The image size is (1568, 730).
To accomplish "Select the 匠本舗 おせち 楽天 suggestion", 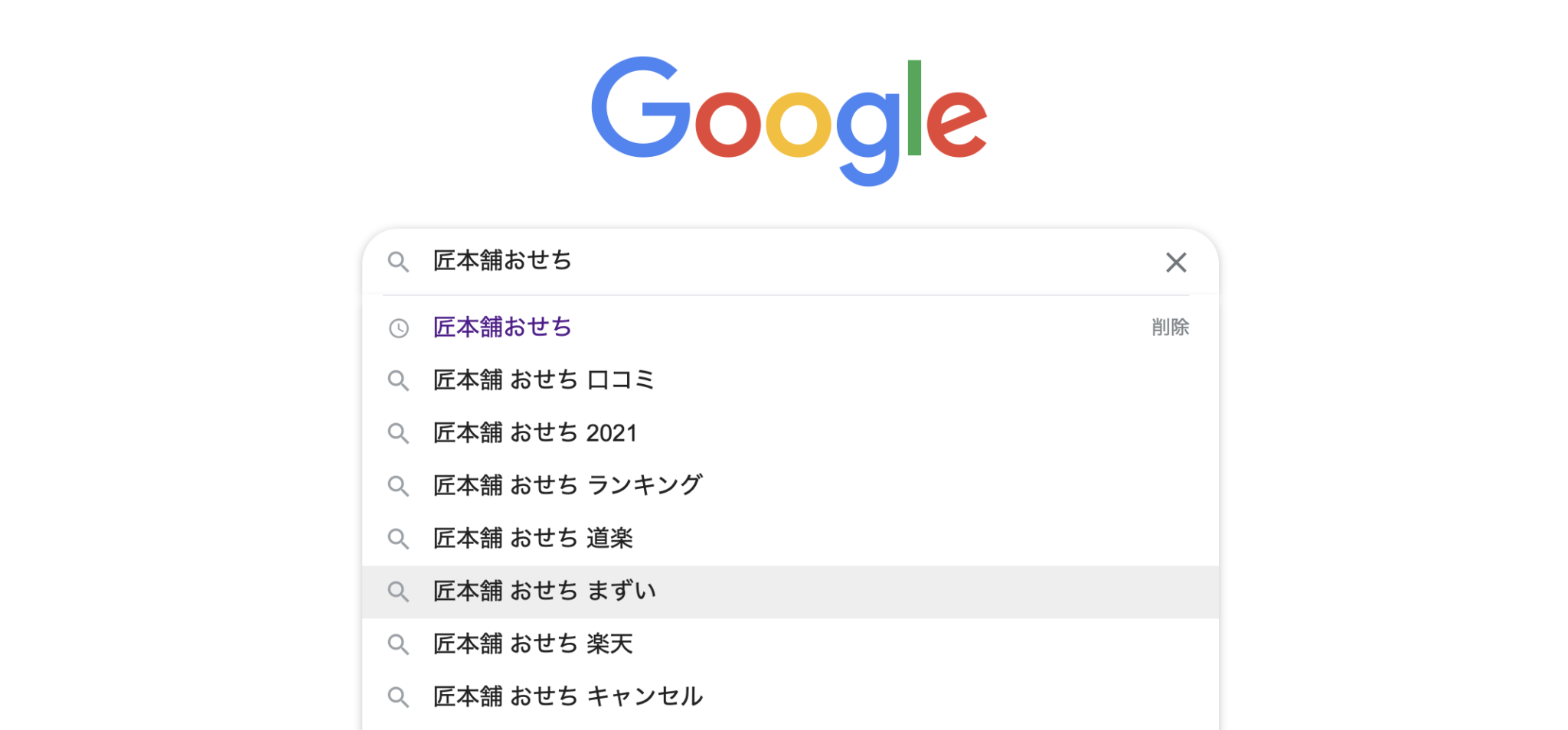I will pos(533,644).
